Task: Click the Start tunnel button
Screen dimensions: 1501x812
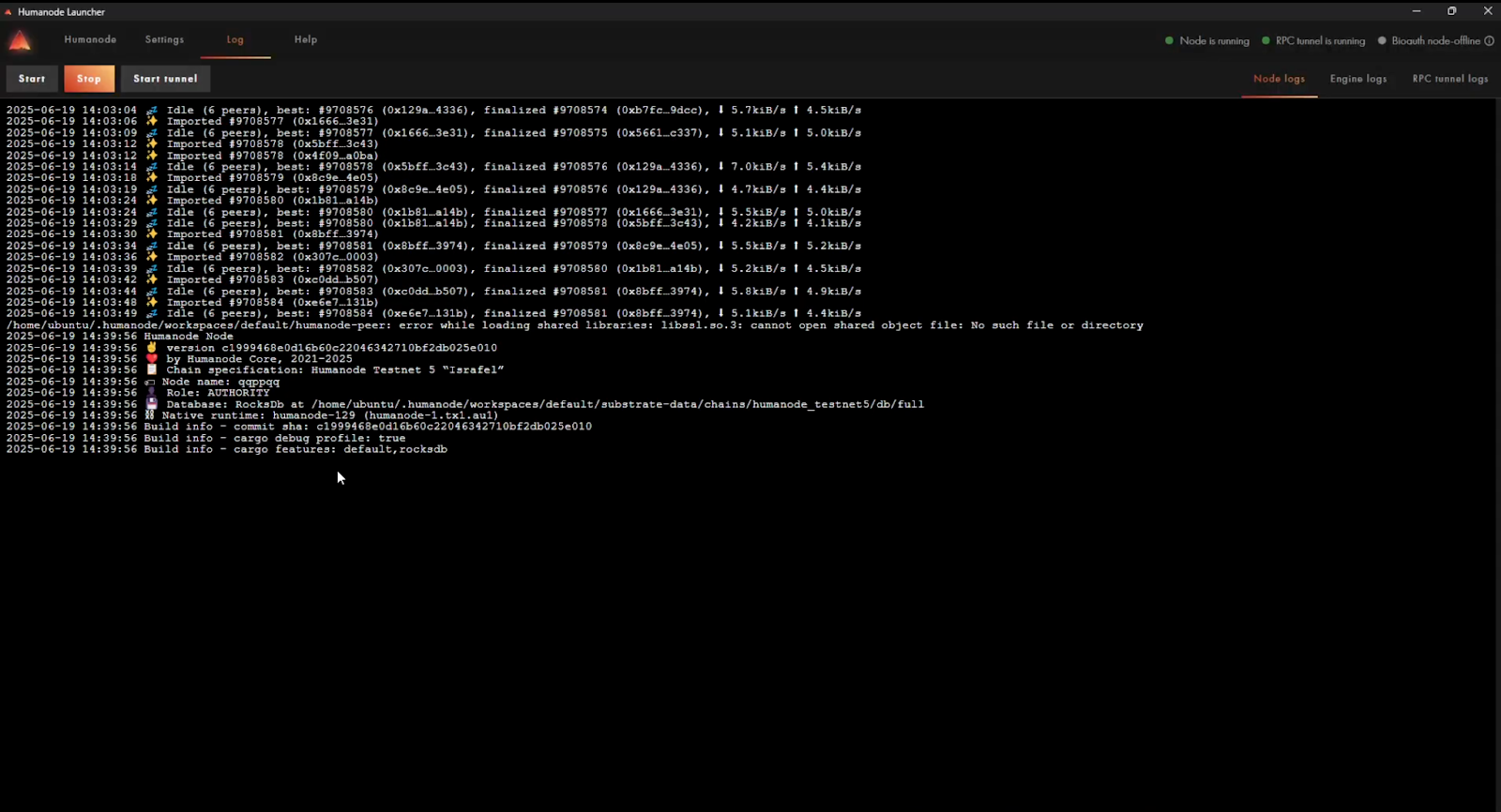Action: (165, 79)
